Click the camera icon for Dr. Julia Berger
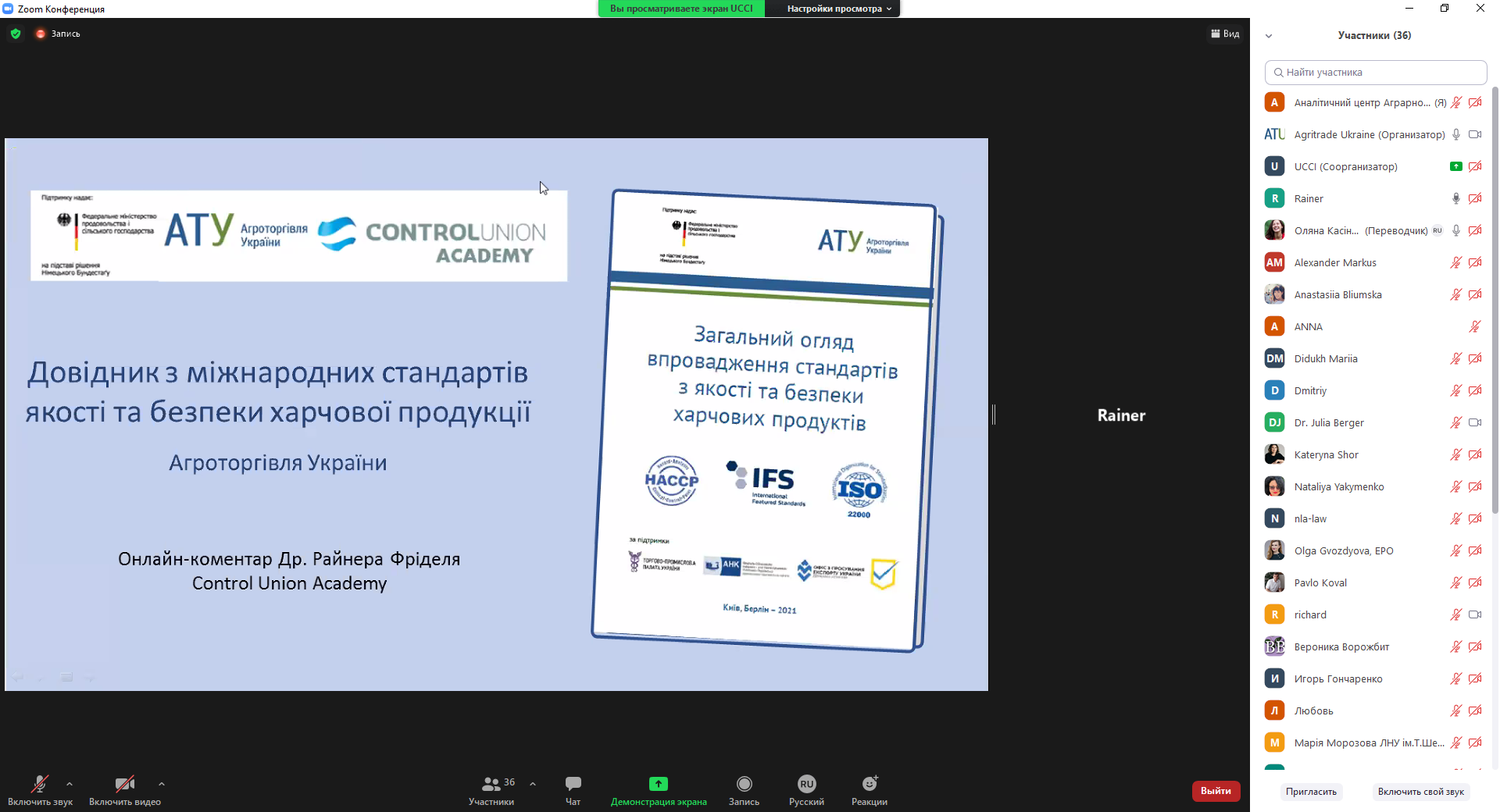1500x812 pixels. 1475,422
